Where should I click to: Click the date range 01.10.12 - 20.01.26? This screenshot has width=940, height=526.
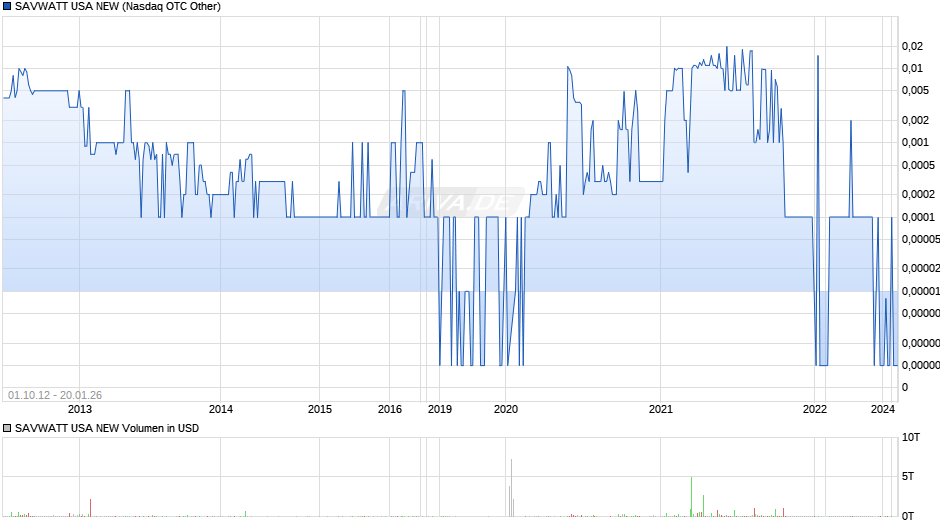[55, 395]
